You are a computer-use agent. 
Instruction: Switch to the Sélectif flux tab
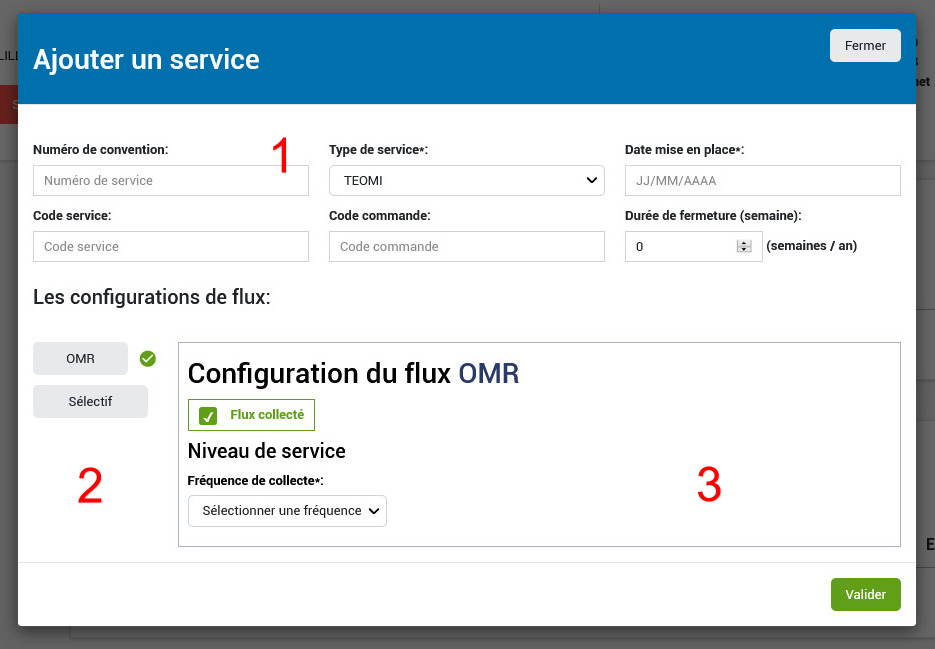click(x=90, y=402)
